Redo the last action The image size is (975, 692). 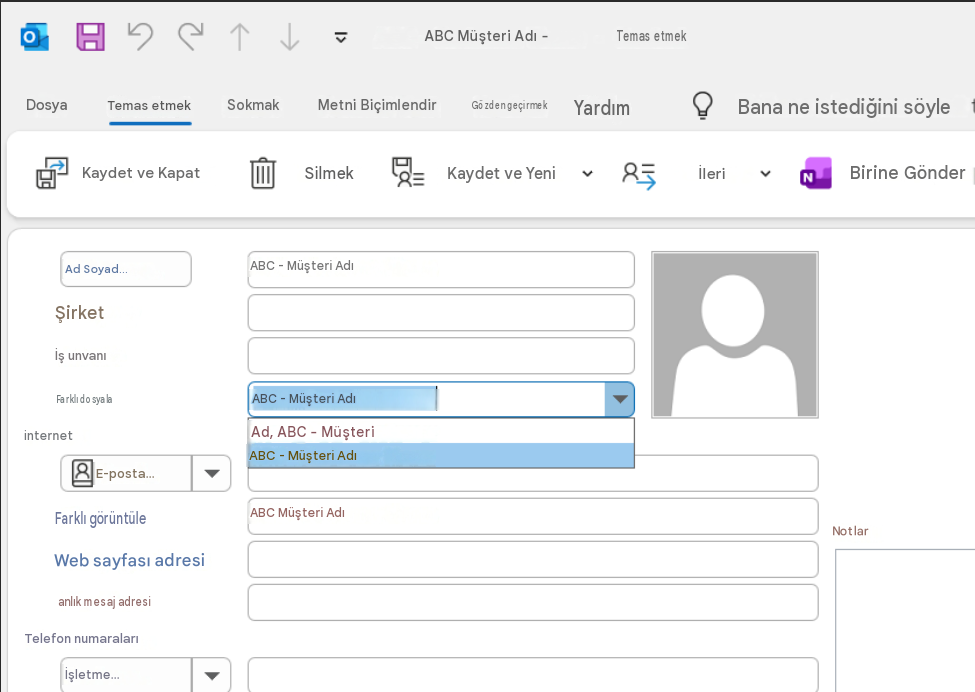[x=191, y=37]
